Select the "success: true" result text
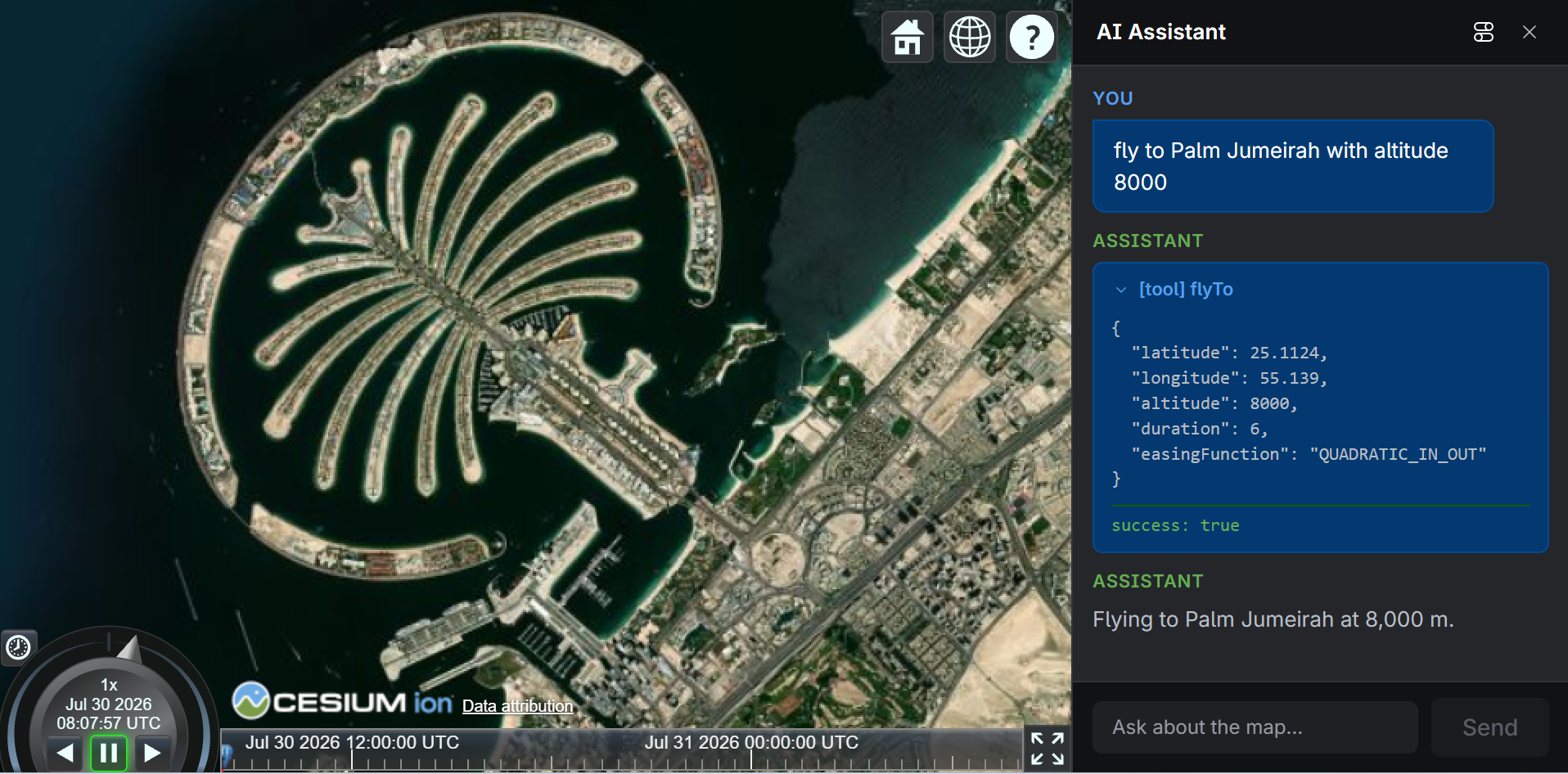The width and height of the screenshot is (1568, 774). click(x=1175, y=525)
